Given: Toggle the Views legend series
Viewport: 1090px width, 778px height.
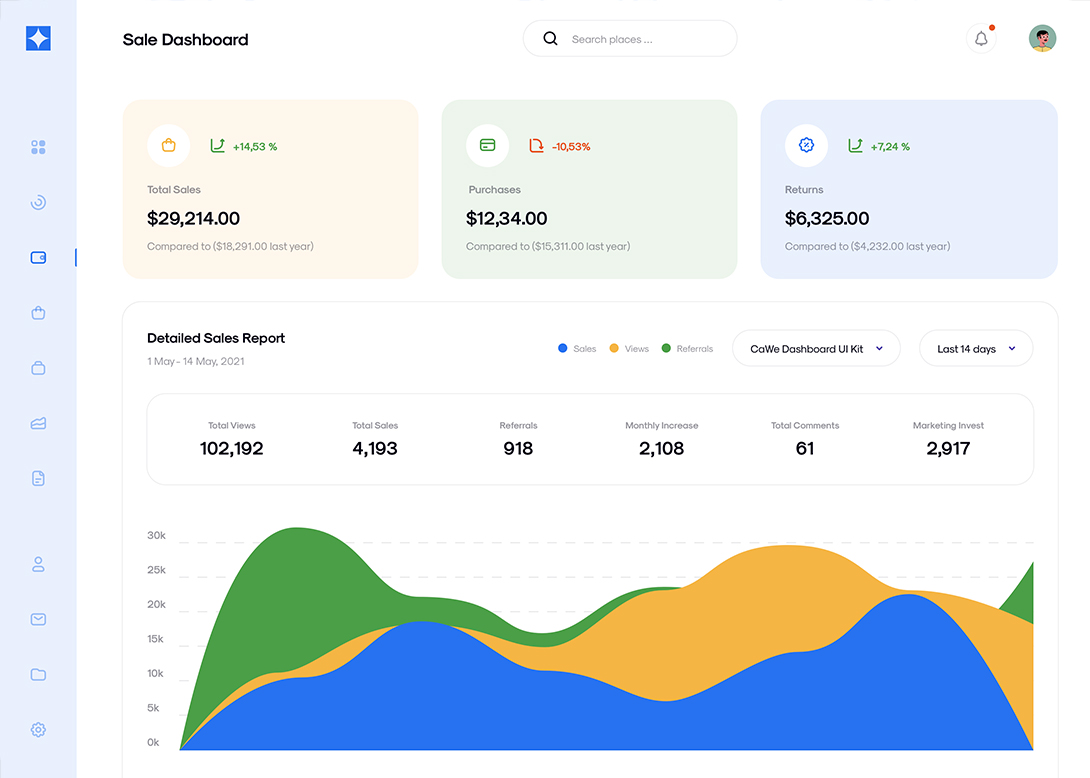Looking at the screenshot, I should (x=629, y=349).
